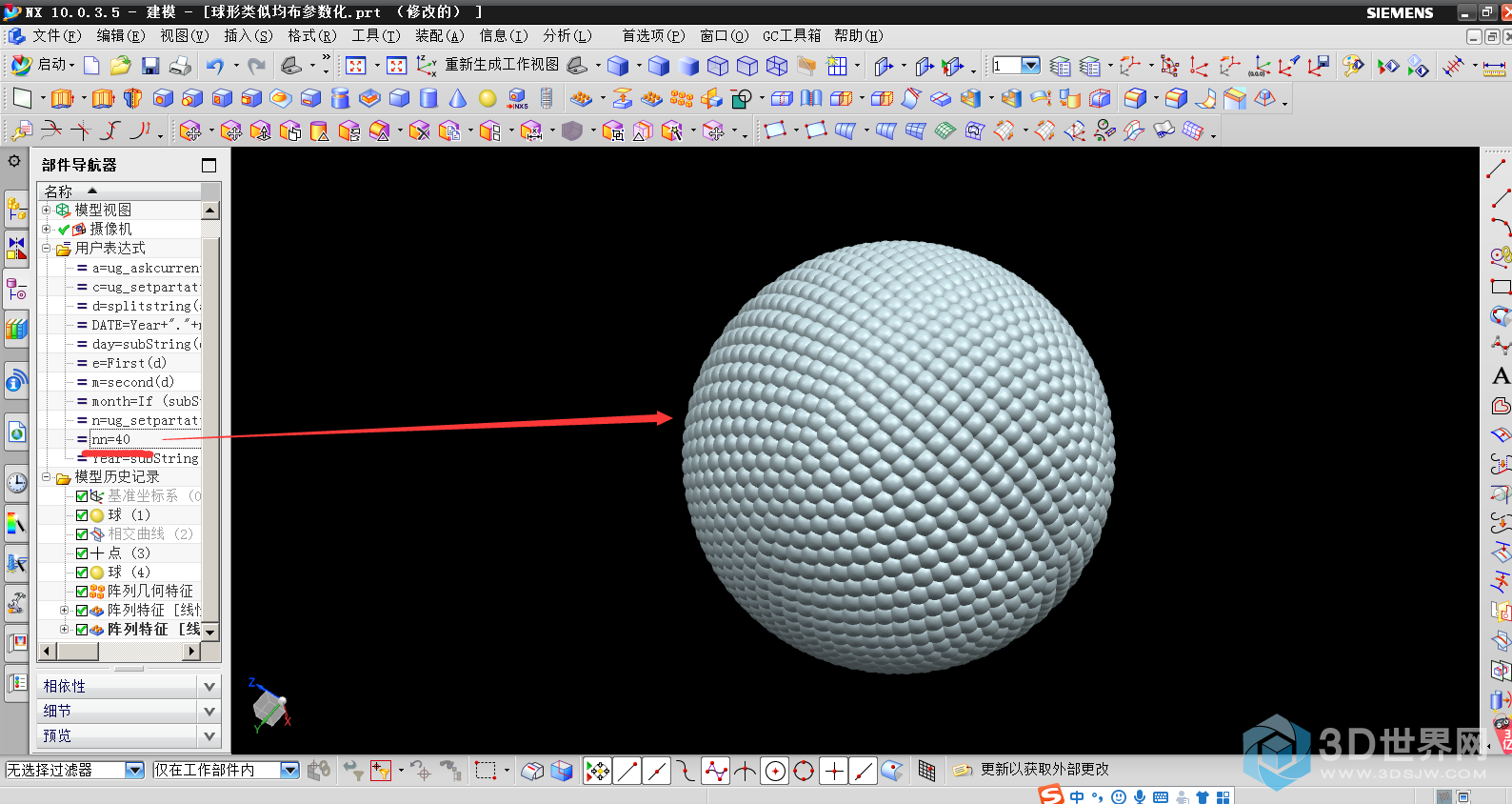
Task: Save the part with the floppy disk icon
Action: [x=150, y=65]
